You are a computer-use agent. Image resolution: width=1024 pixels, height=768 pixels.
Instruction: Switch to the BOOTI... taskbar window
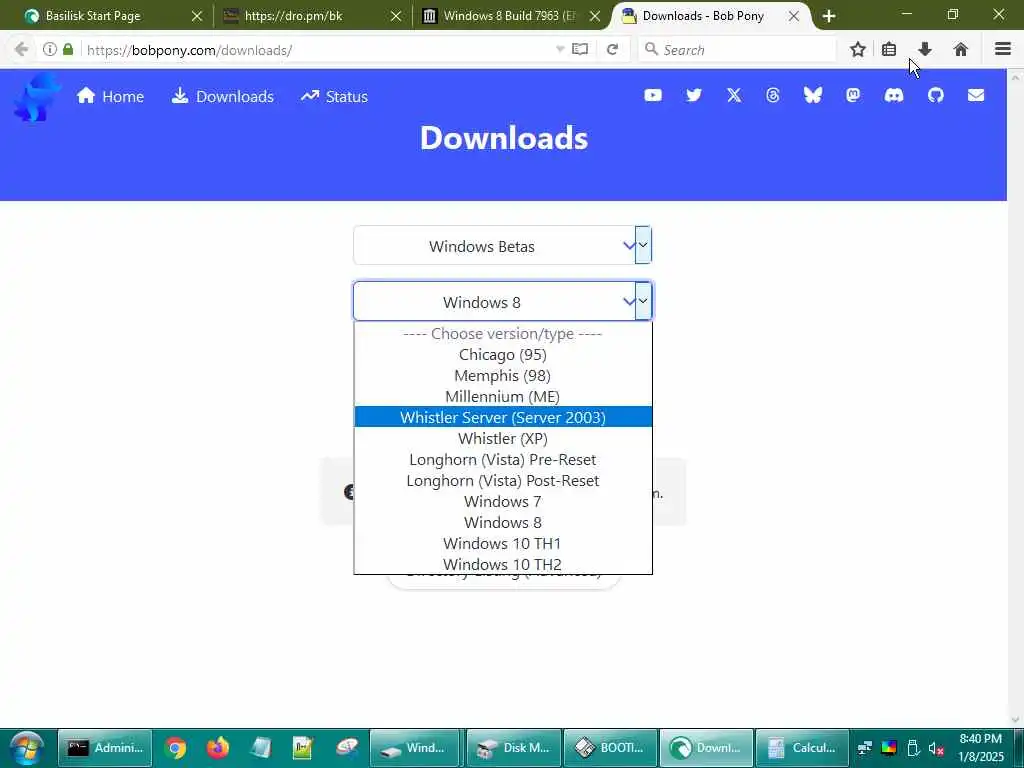(610, 748)
